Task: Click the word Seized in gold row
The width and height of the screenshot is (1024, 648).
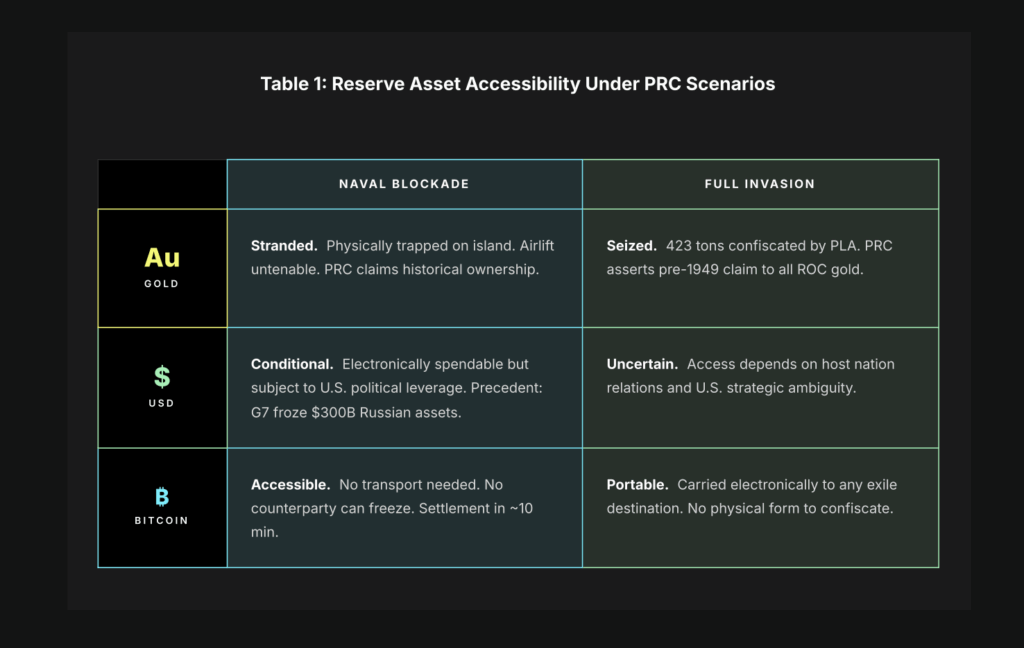Action: pyautogui.click(x=632, y=246)
